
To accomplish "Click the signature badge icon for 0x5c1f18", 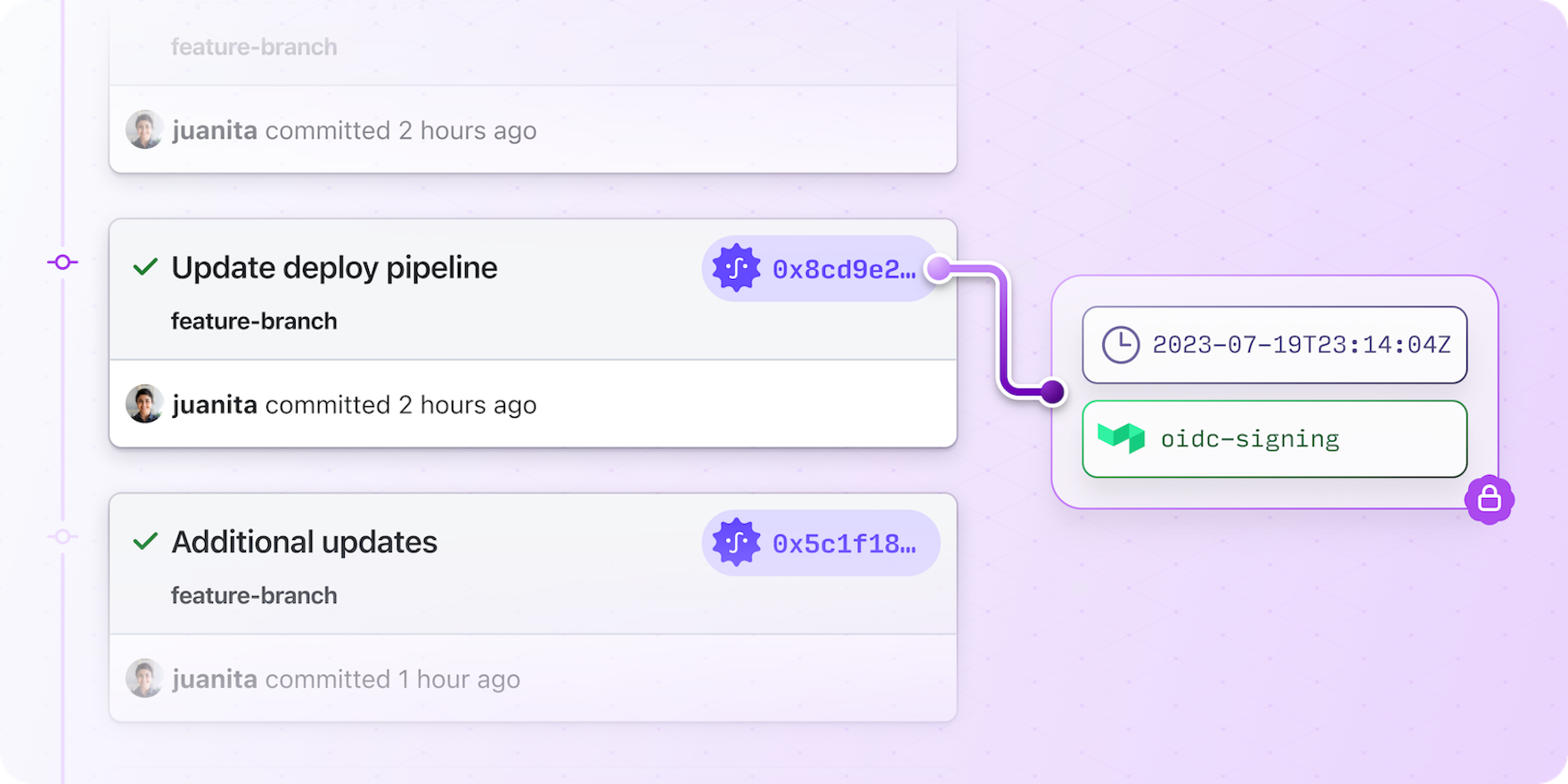I will 737,543.
